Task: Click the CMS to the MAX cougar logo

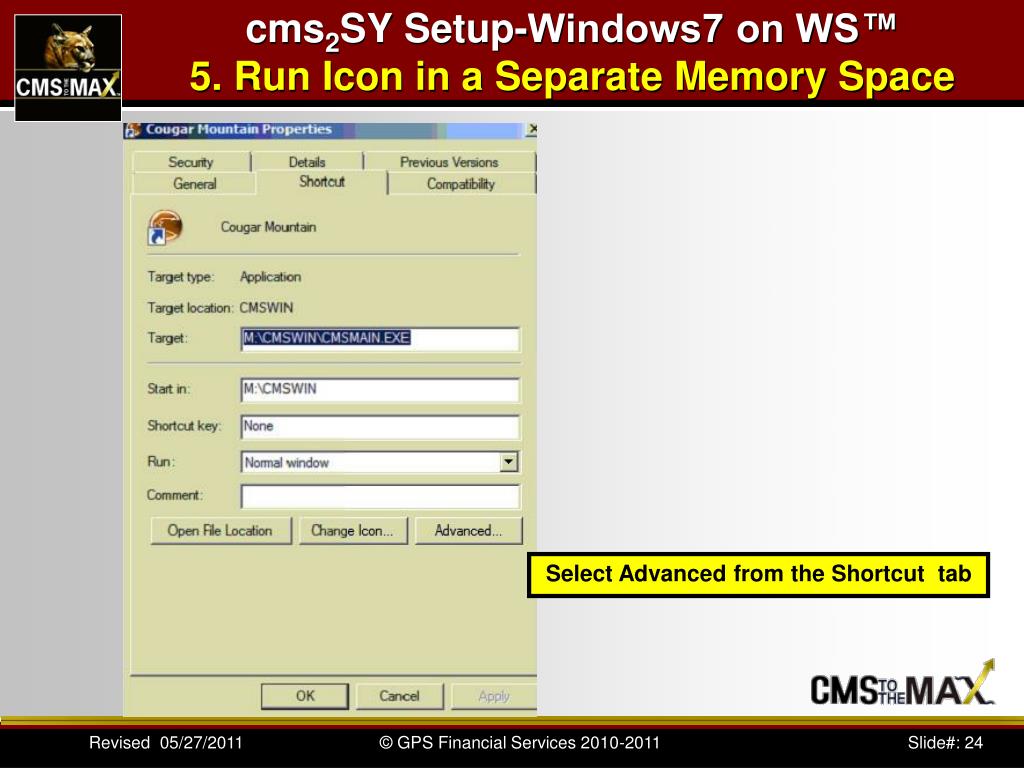Action: tap(68, 67)
